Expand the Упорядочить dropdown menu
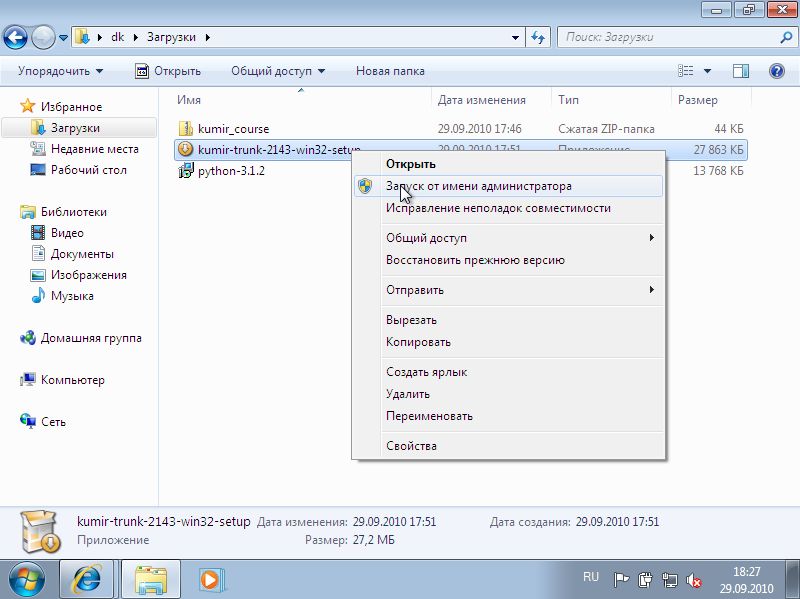The height and width of the screenshot is (599, 800). (60, 71)
